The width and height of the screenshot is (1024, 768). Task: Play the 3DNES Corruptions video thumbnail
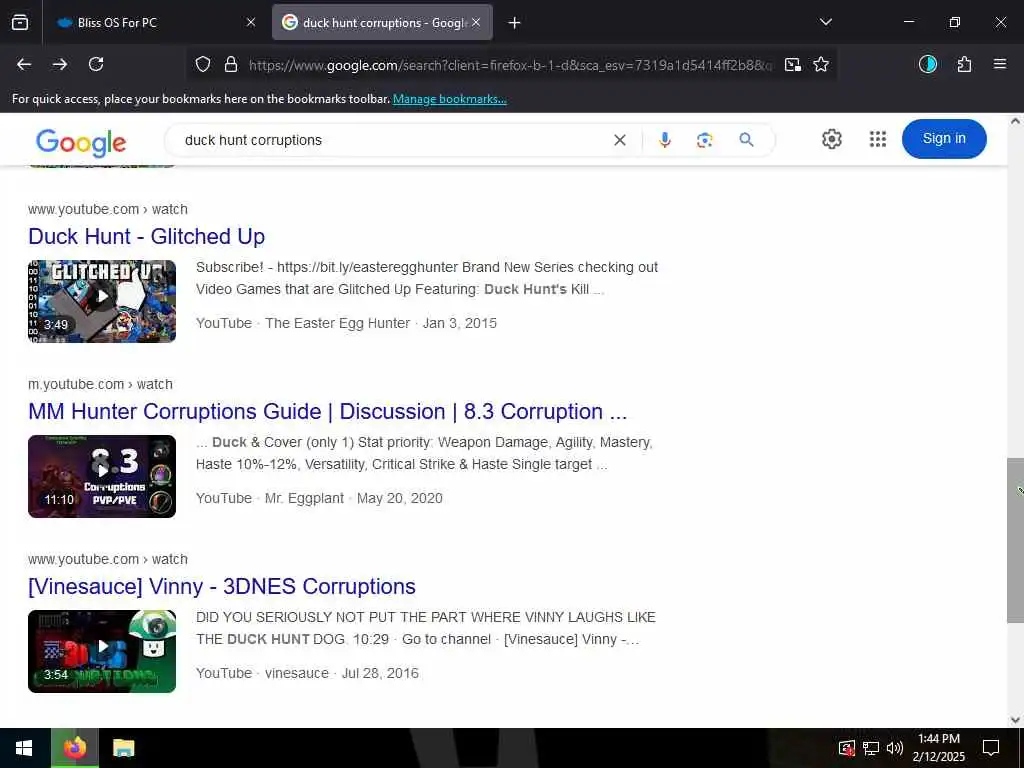tap(102, 651)
